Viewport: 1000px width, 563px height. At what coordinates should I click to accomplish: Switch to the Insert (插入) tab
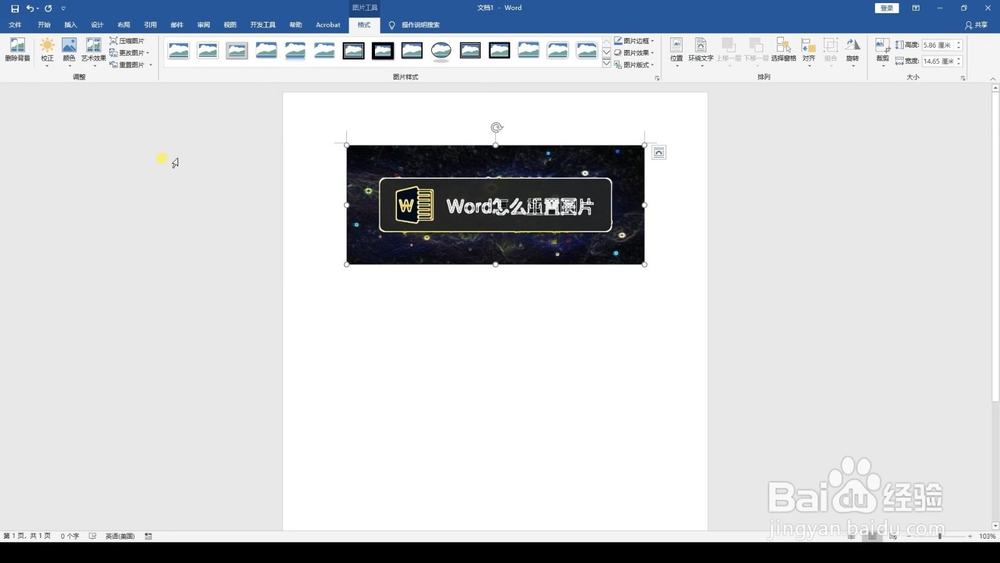tap(70, 25)
